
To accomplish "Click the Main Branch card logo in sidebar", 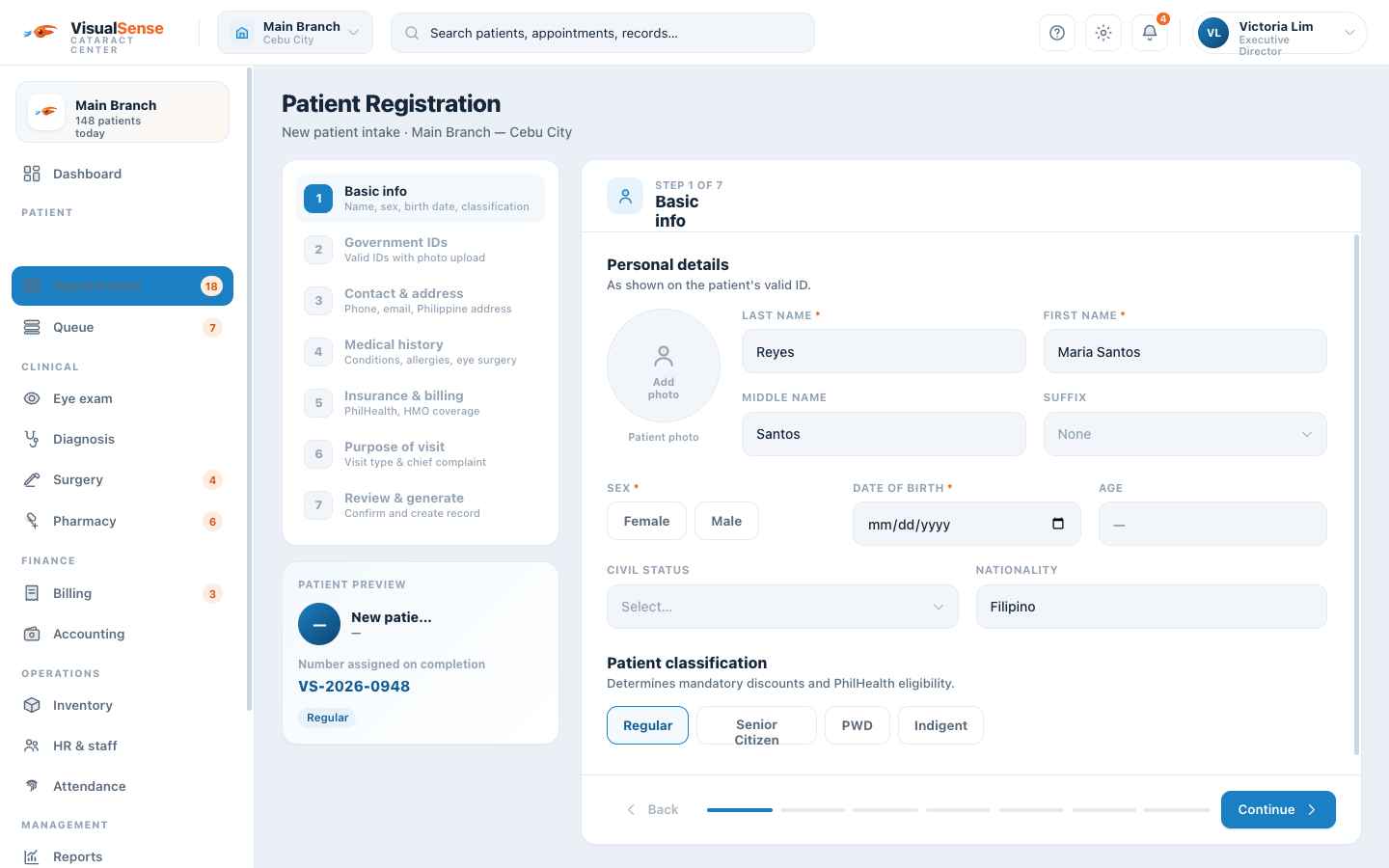I will (46, 112).
